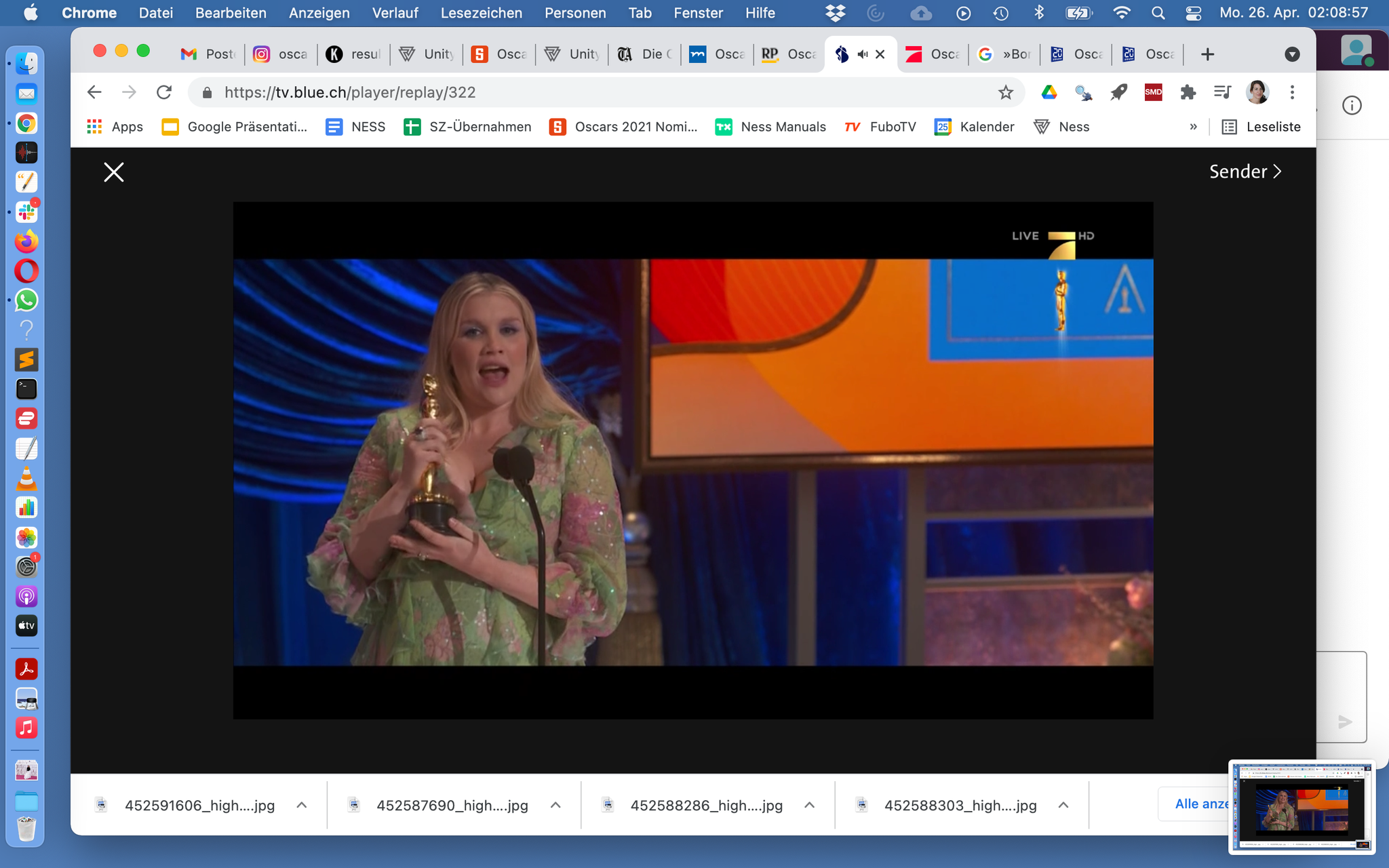This screenshot has width=1389, height=868.
Task: Switch to the Instagram osca tab
Action: (280, 54)
